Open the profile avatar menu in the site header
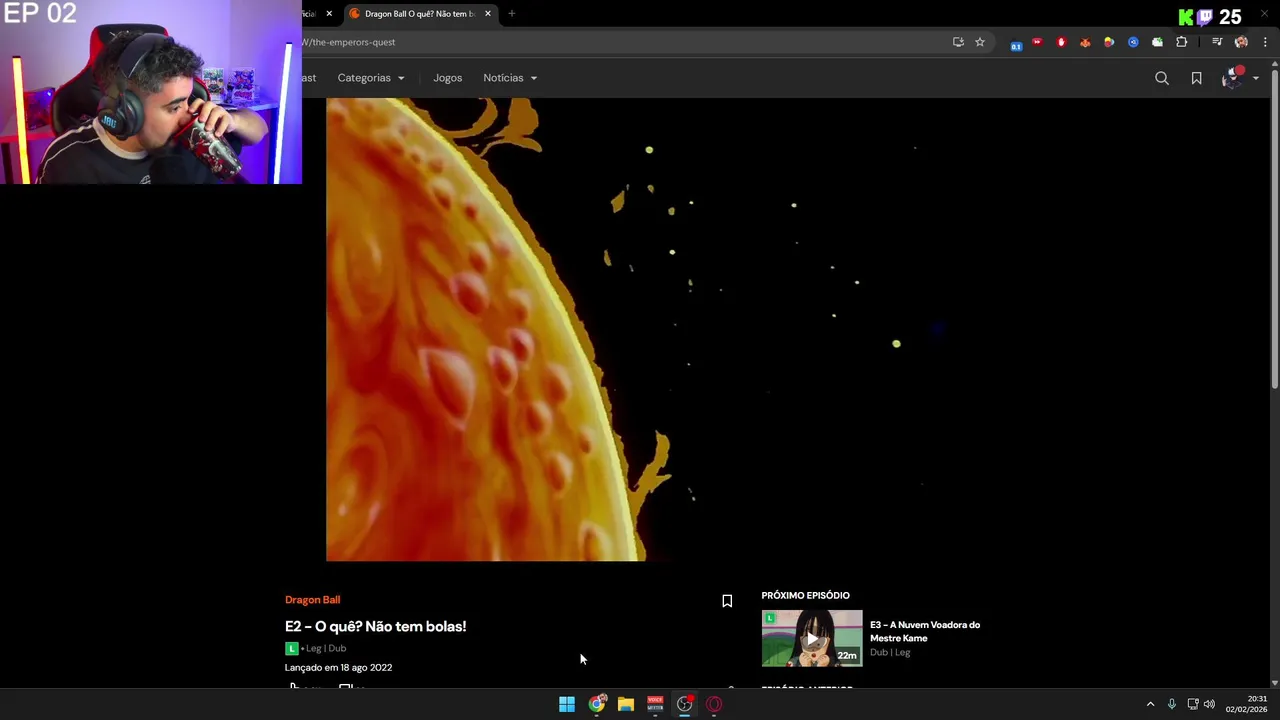Viewport: 1280px width, 720px height. (x=1239, y=78)
